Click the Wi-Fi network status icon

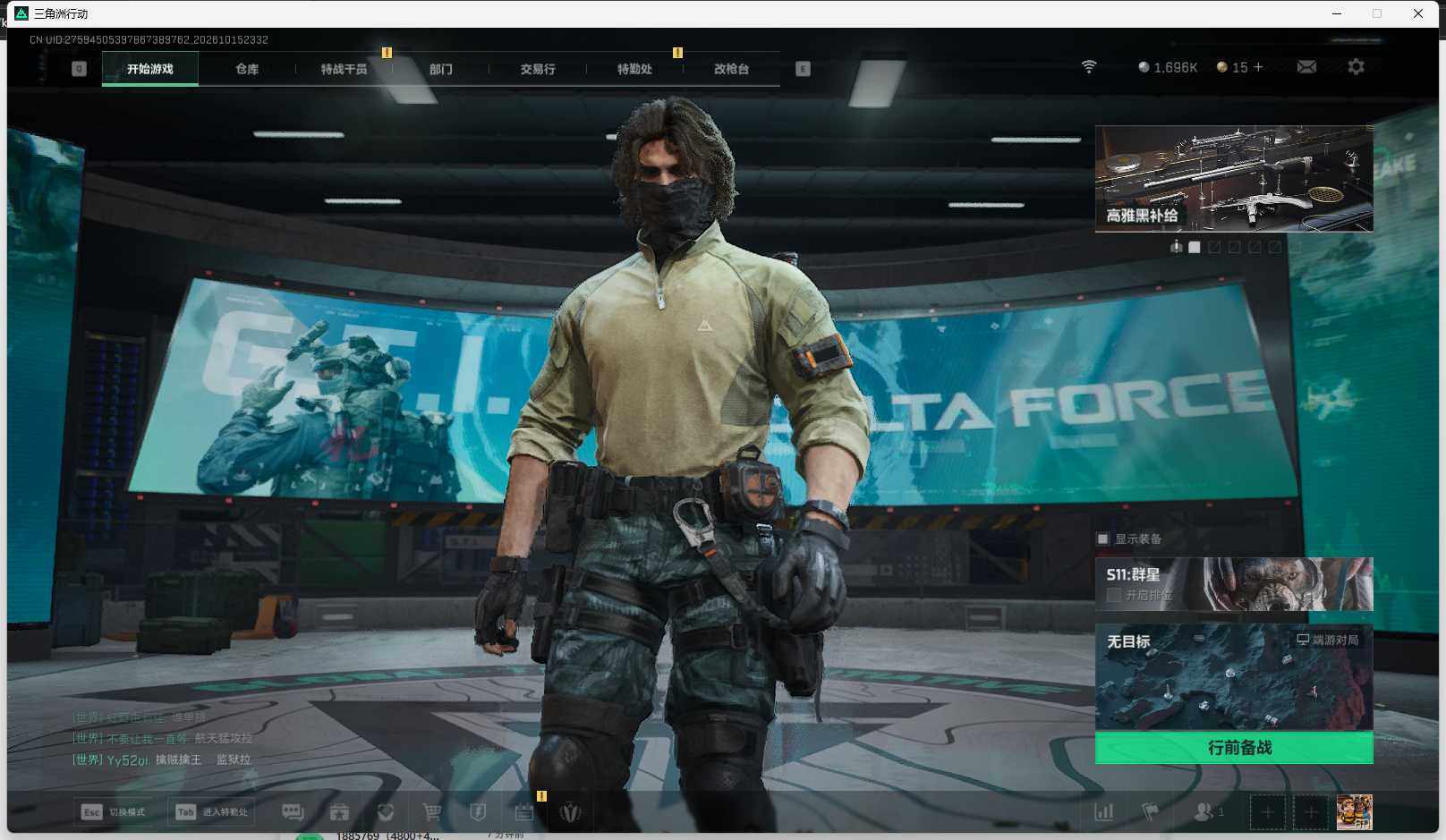click(x=1089, y=67)
